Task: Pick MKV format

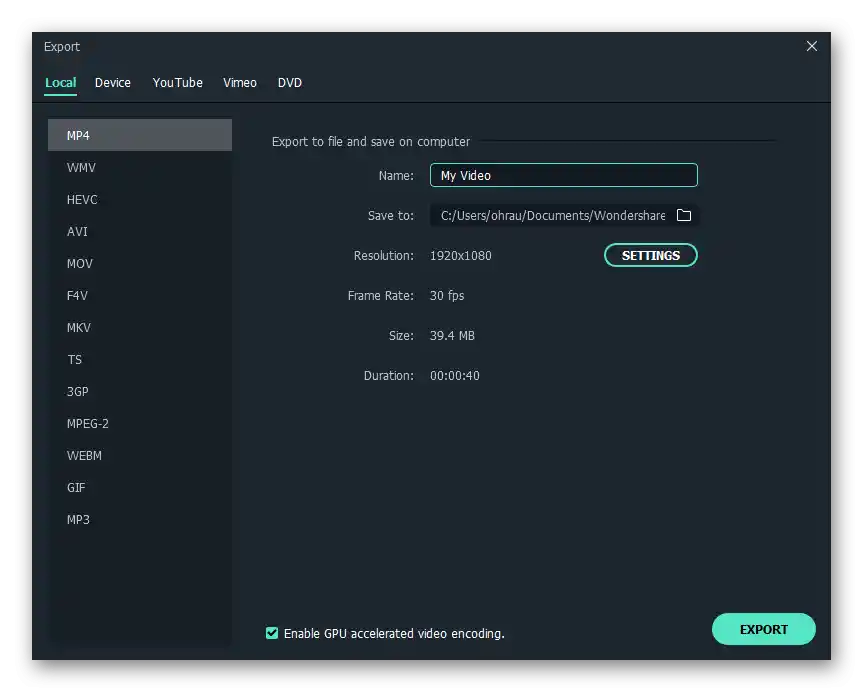Action: (140, 327)
